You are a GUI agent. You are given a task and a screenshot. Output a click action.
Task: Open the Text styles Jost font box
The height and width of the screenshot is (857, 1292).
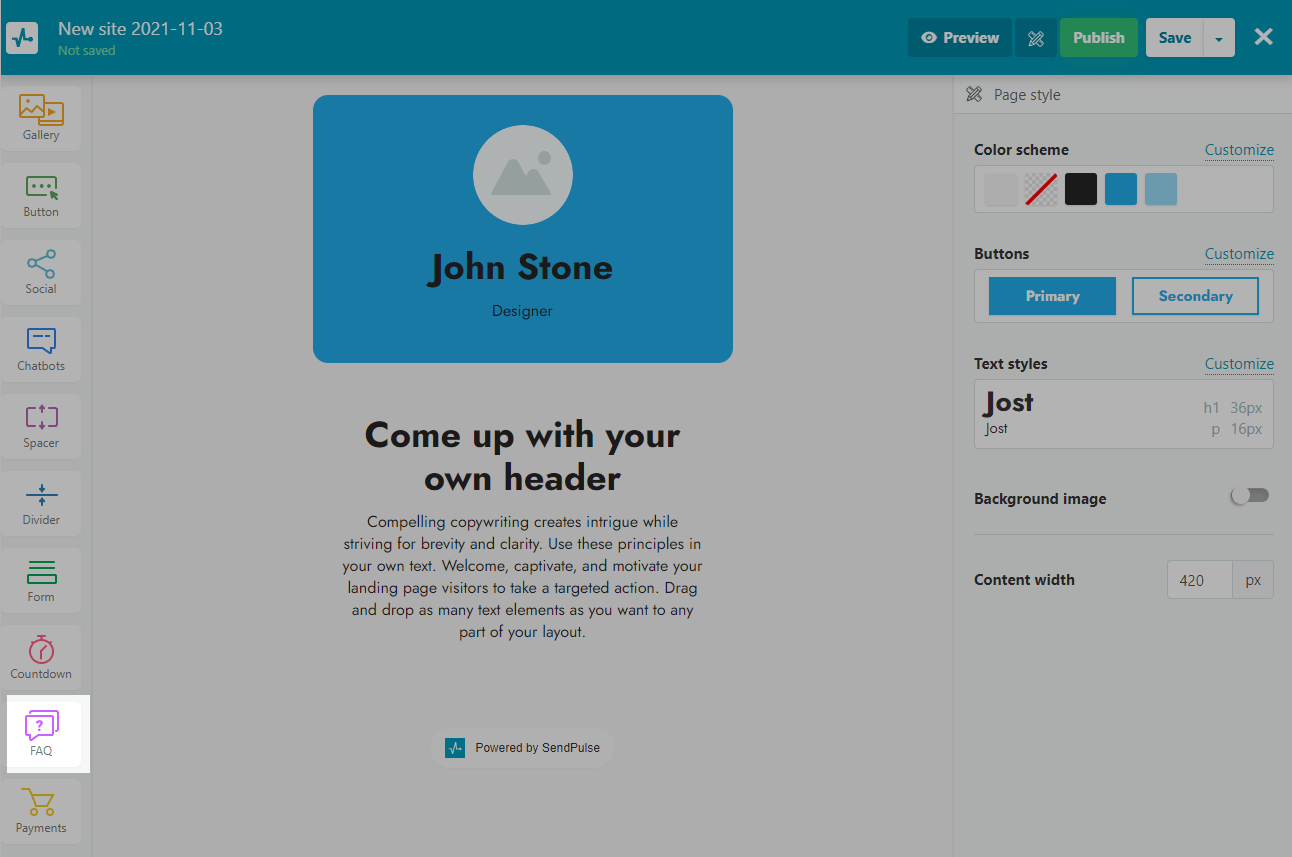(x=1123, y=414)
